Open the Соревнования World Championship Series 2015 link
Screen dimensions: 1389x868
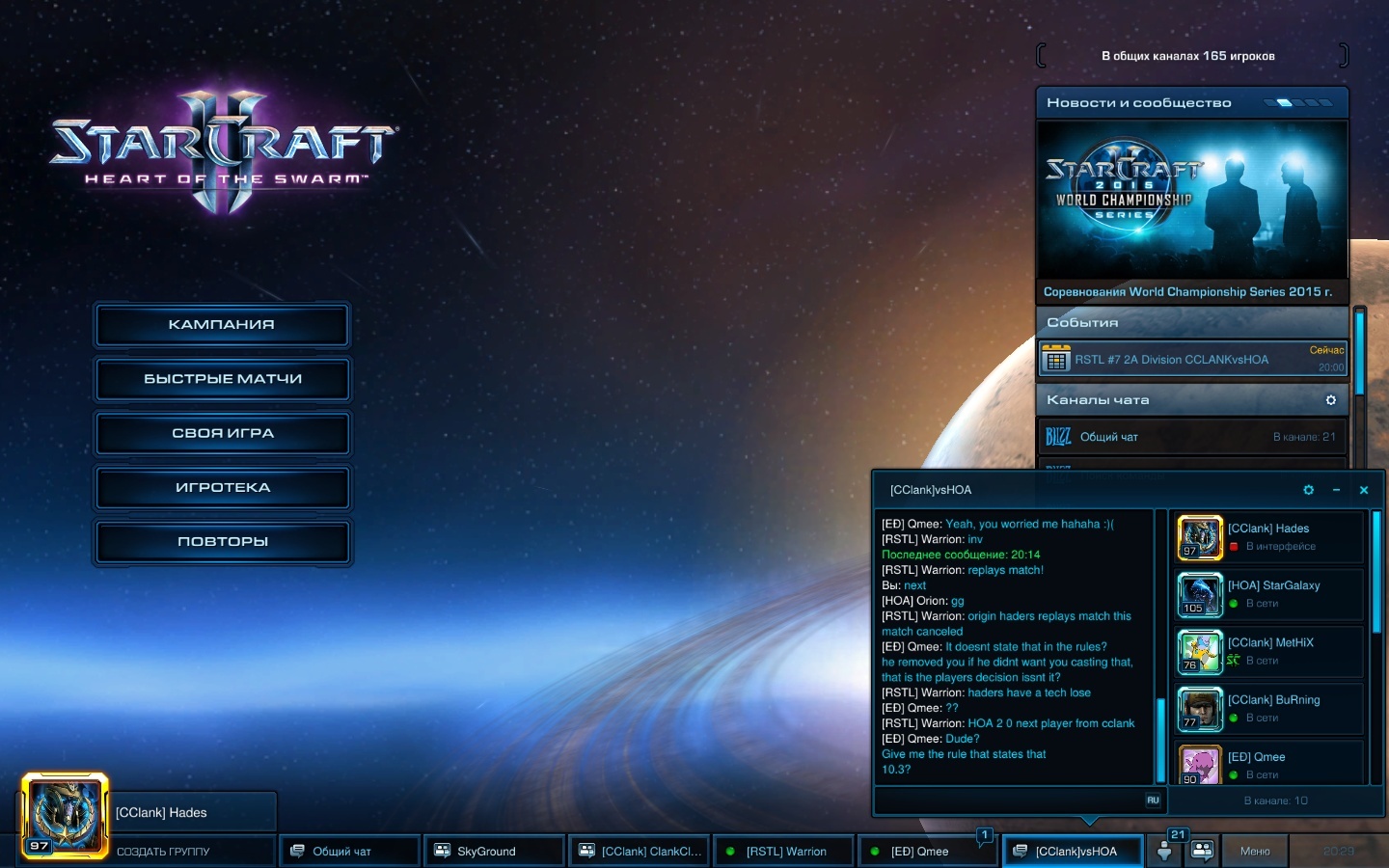(x=1187, y=291)
